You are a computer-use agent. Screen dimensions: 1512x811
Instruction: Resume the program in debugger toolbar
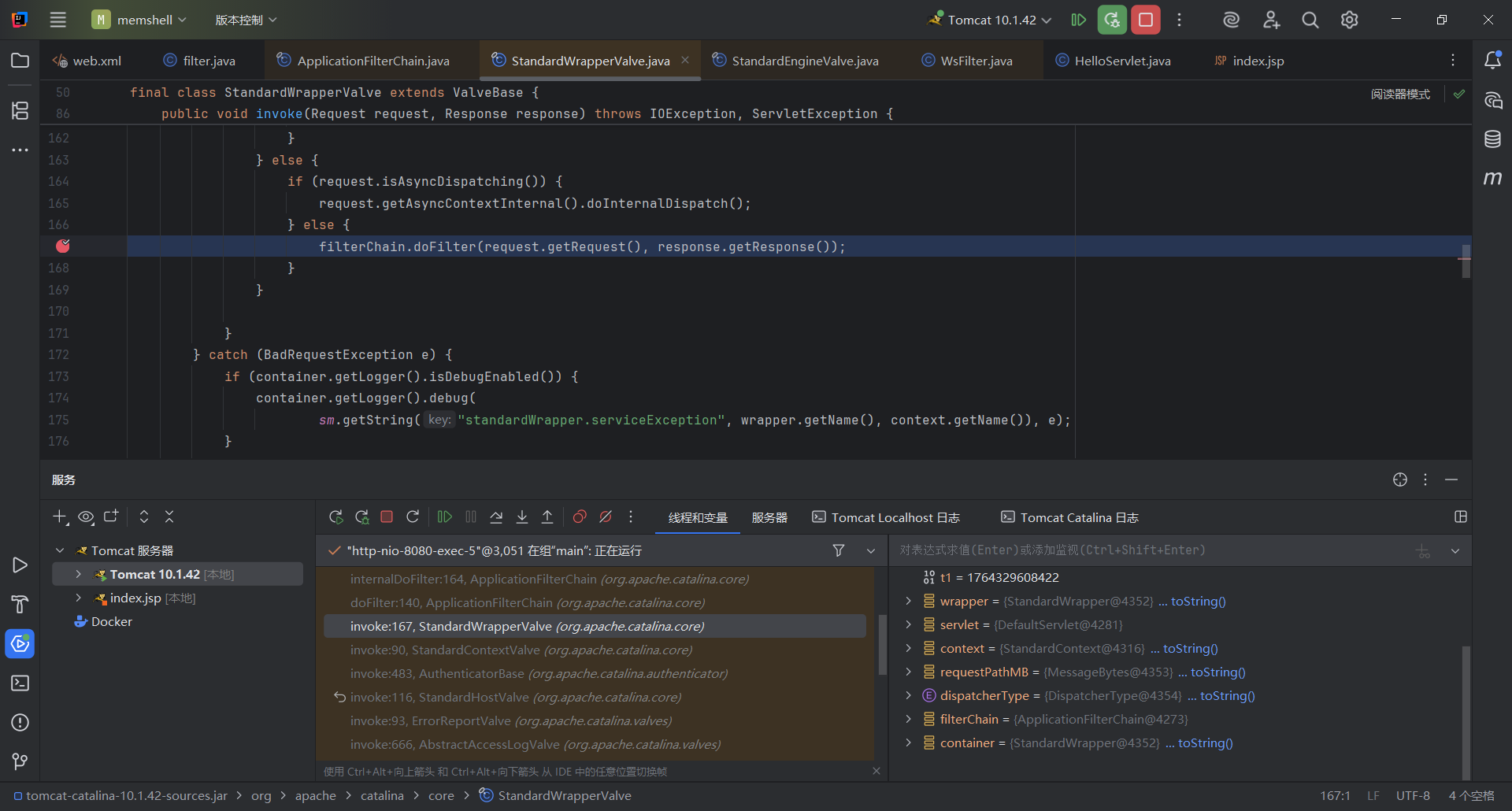pyautogui.click(x=445, y=517)
